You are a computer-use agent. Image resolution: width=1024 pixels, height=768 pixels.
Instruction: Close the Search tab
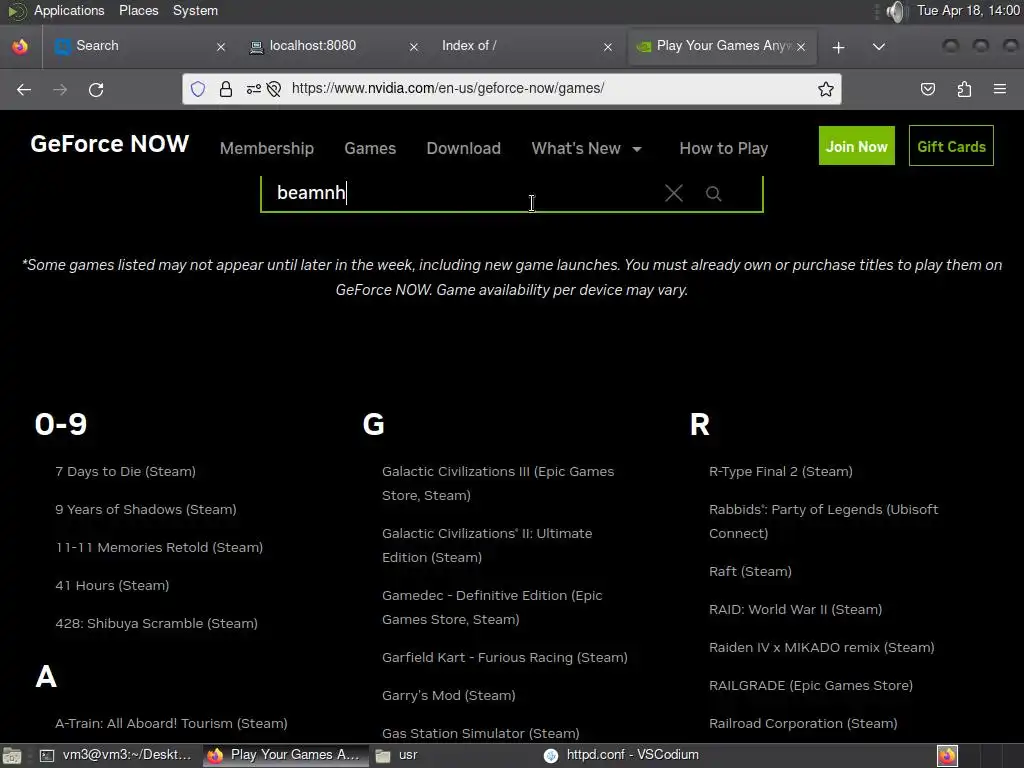click(221, 47)
